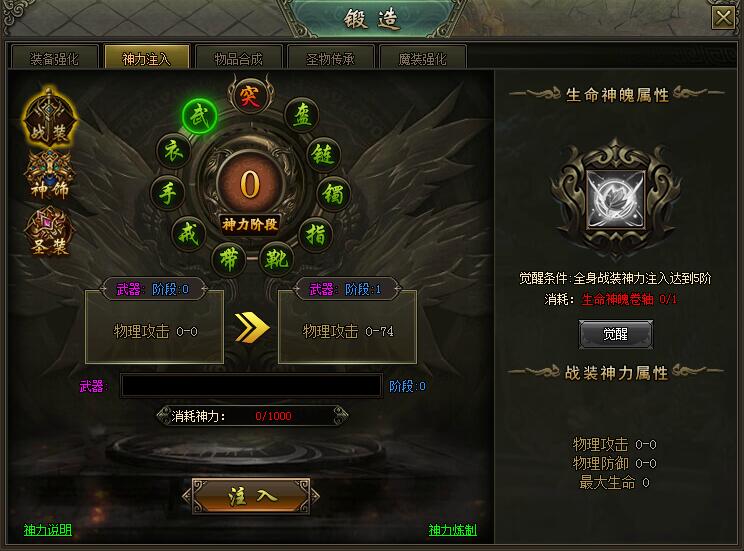Click the 觉醒 awaken button
744x551 pixels.
coord(616,334)
